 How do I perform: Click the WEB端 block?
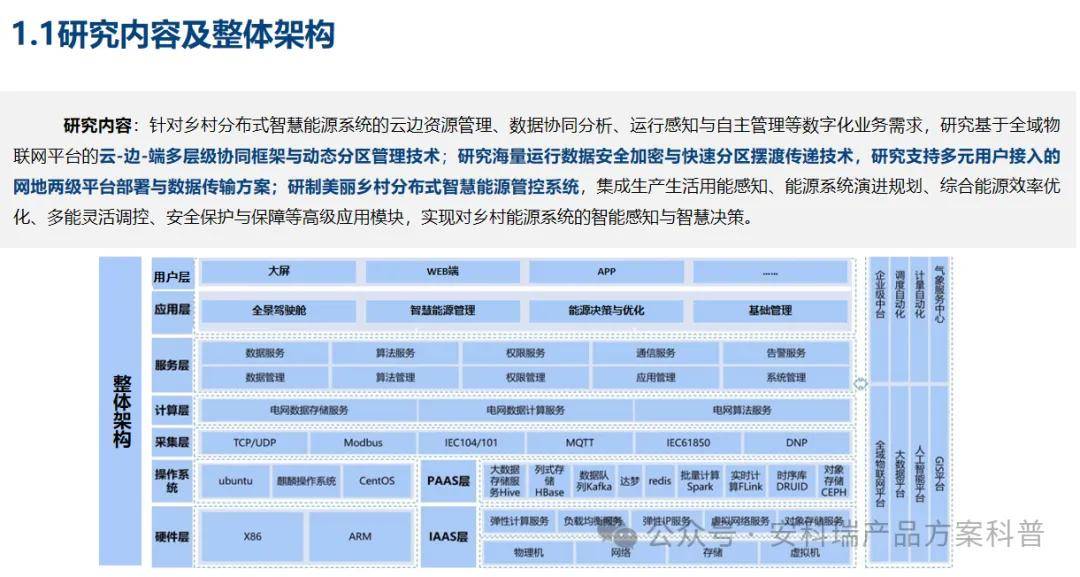tap(442, 271)
